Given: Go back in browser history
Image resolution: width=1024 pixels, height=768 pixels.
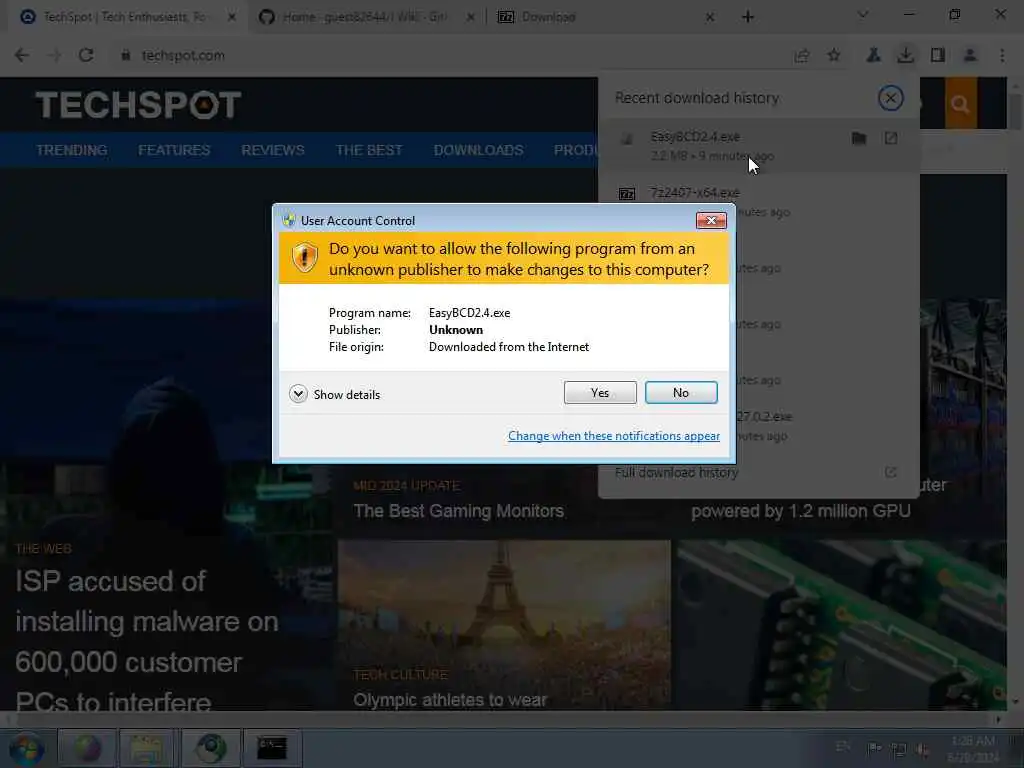Looking at the screenshot, I should pyautogui.click(x=22, y=56).
